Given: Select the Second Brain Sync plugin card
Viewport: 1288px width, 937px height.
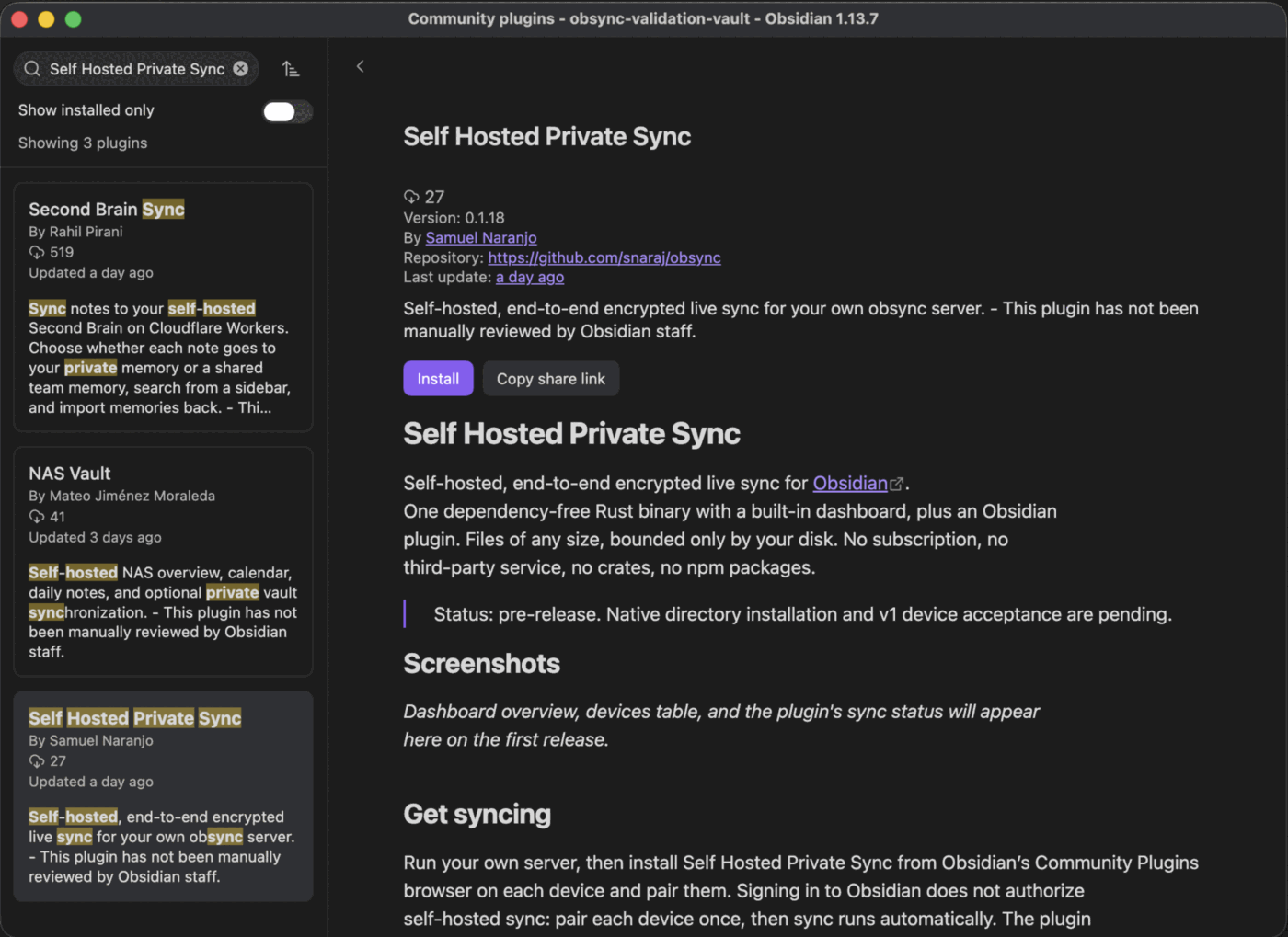Looking at the screenshot, I should [163, 307].
